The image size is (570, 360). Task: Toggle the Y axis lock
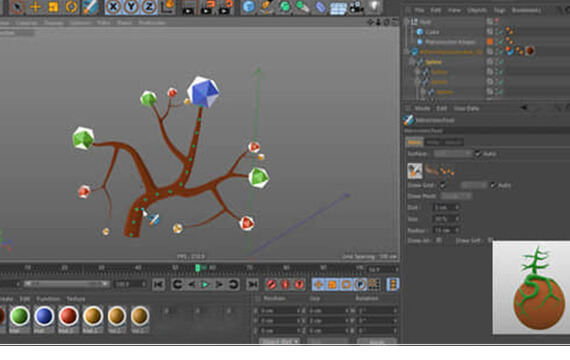tap(131, 7)
